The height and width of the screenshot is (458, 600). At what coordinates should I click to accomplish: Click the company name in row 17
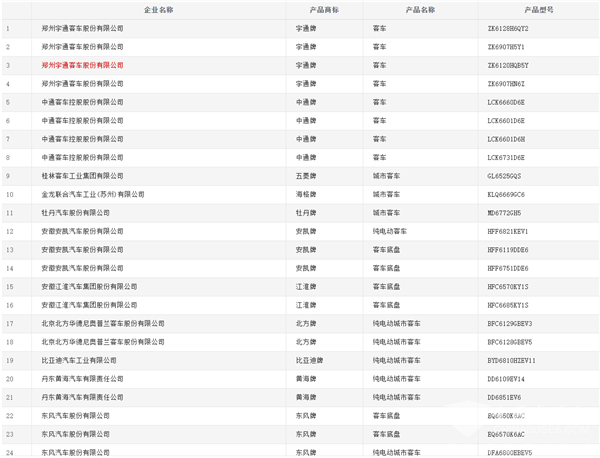pos(104,323)
